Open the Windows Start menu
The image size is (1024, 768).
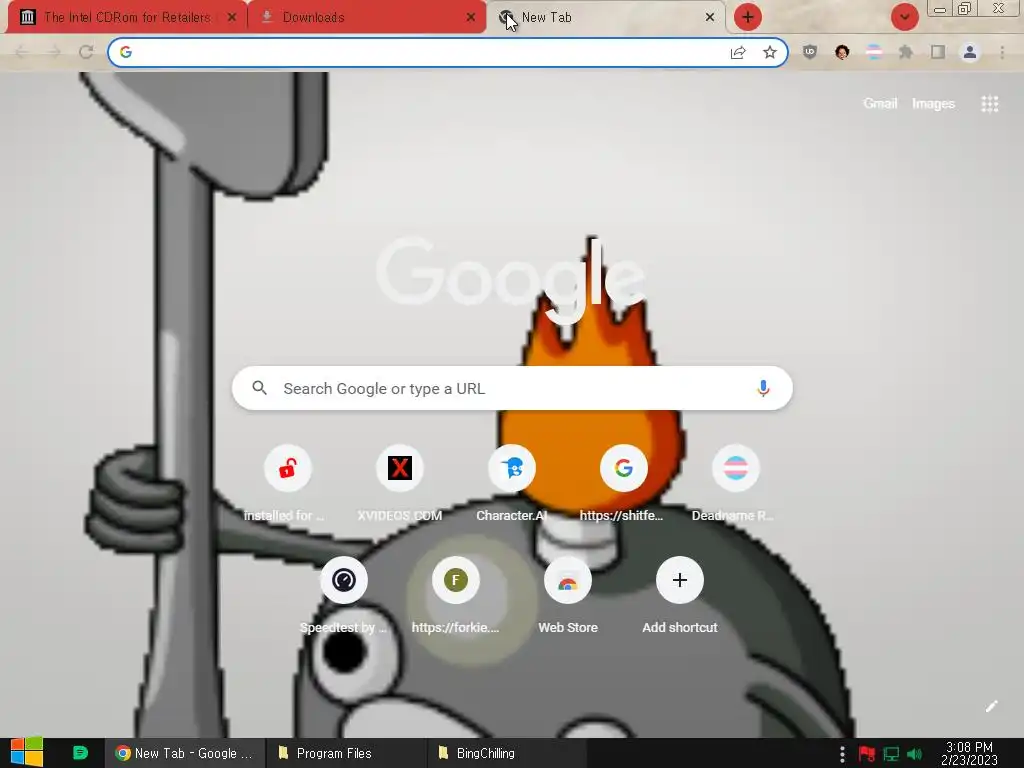pos(26,753)
